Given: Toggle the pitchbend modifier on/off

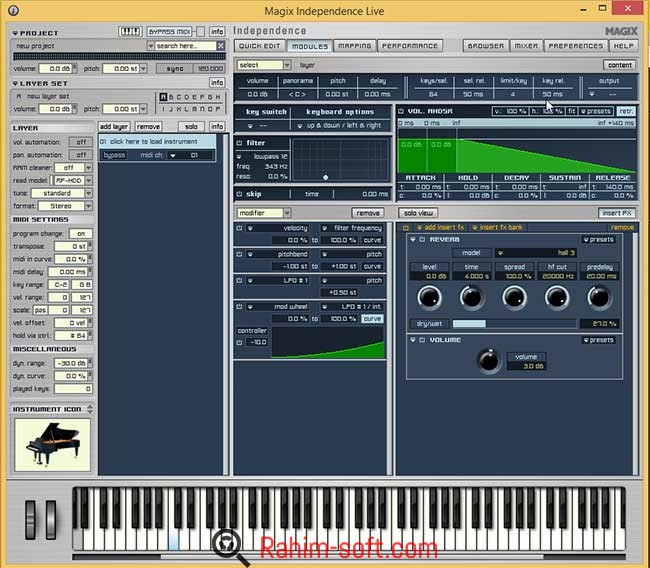Looking at the screenshot, I should coord(239,254).
